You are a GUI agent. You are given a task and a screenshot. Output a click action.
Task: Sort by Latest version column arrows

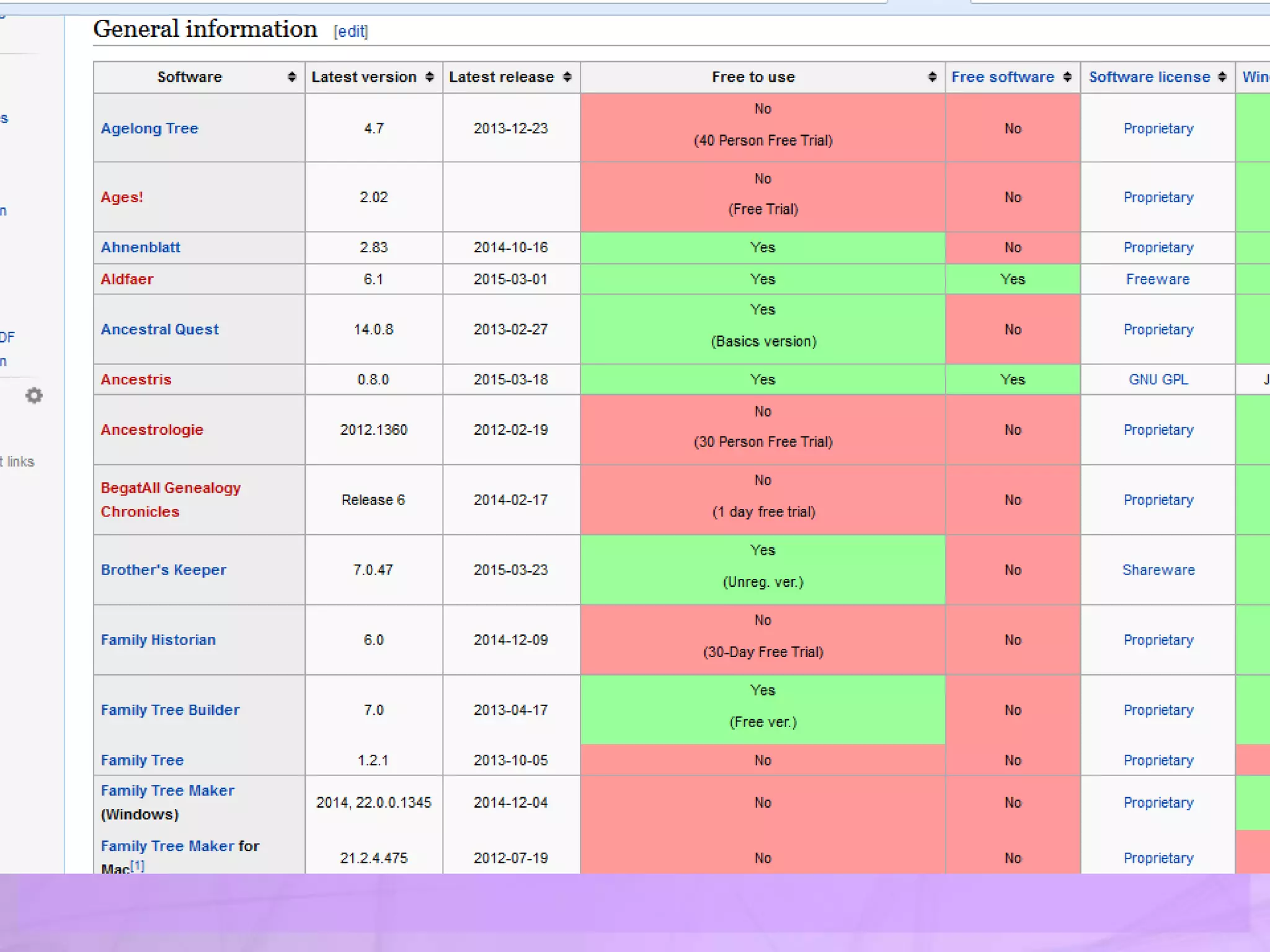[429, 77]
